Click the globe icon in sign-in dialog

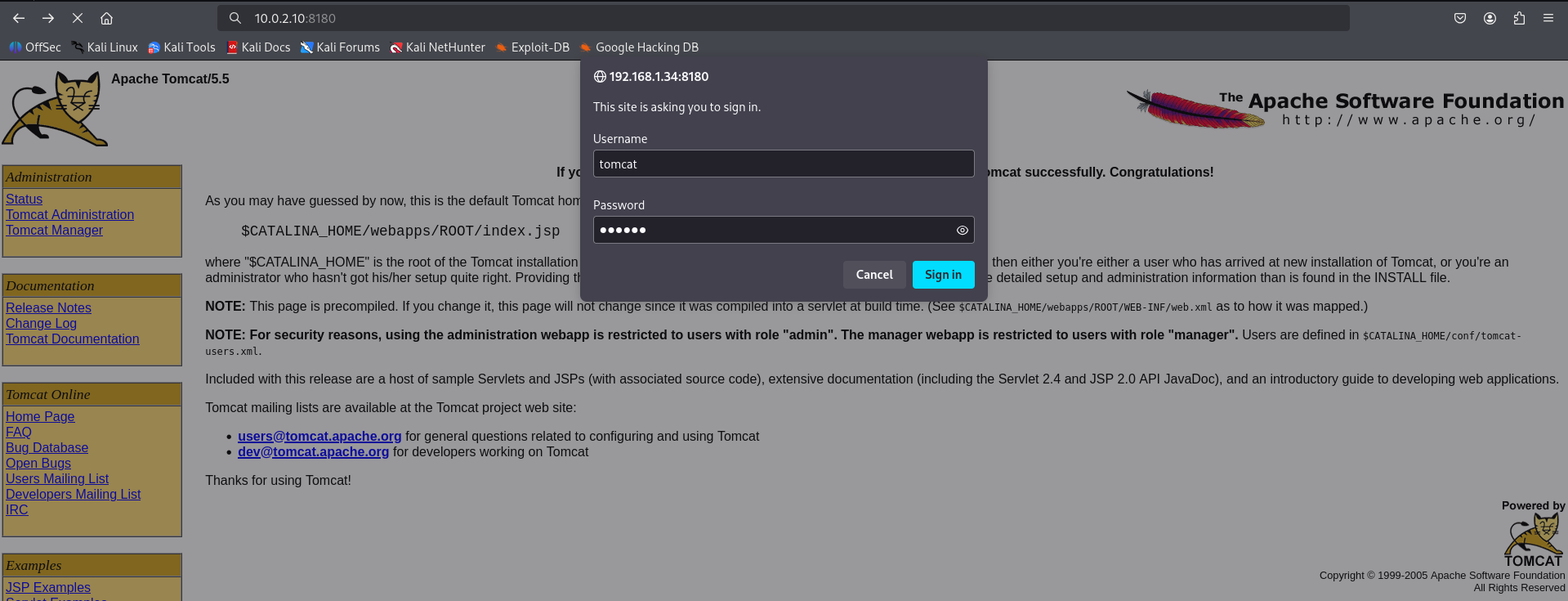click(600, 77)
